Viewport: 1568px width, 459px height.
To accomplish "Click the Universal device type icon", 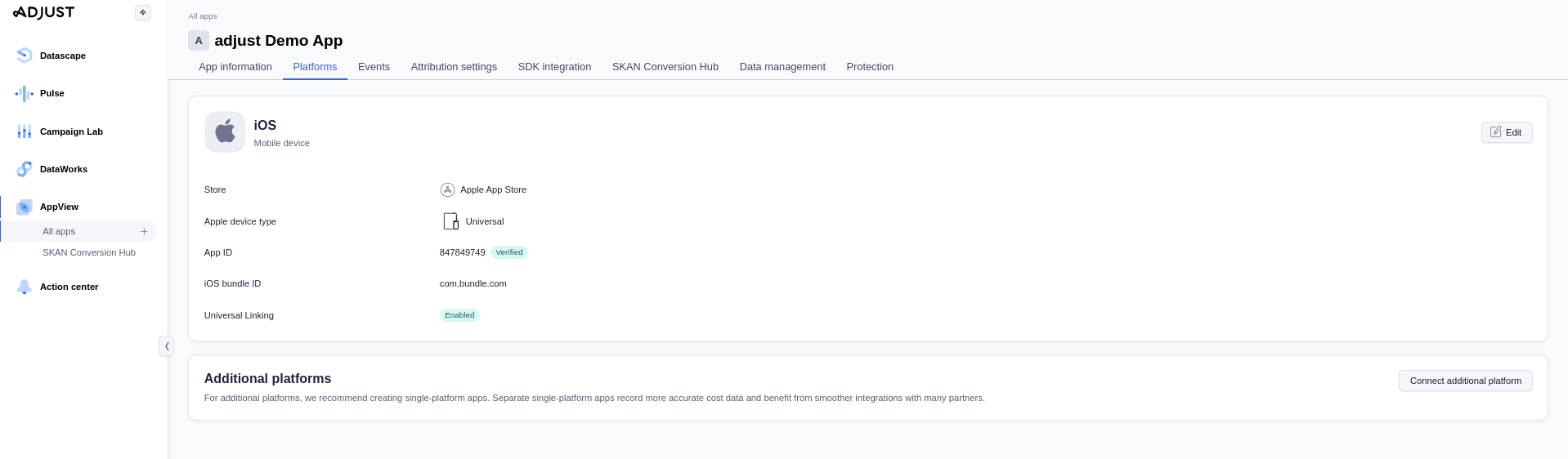I will tap(450, 221).
